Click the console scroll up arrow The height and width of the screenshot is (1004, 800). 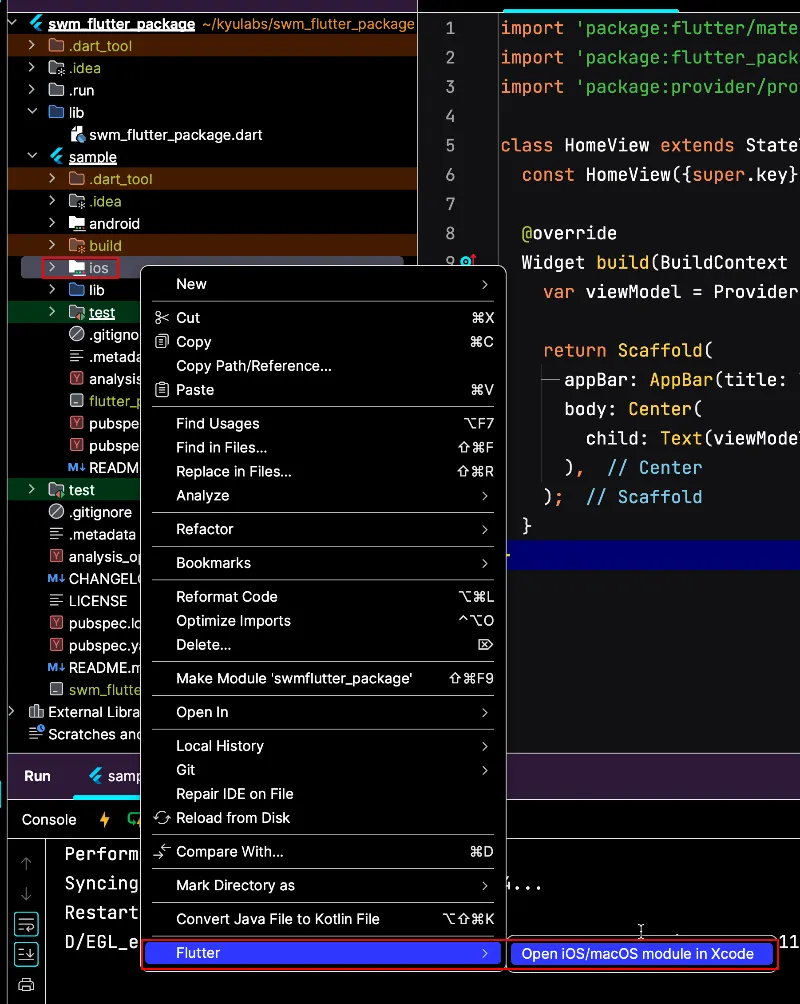[x=26, y=863]
